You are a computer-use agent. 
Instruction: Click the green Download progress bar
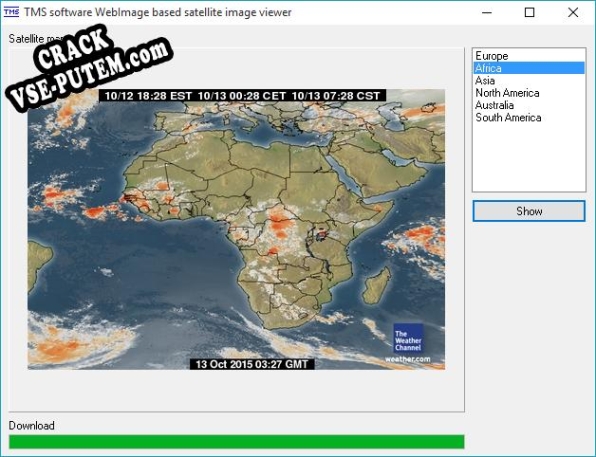(236, 442)
